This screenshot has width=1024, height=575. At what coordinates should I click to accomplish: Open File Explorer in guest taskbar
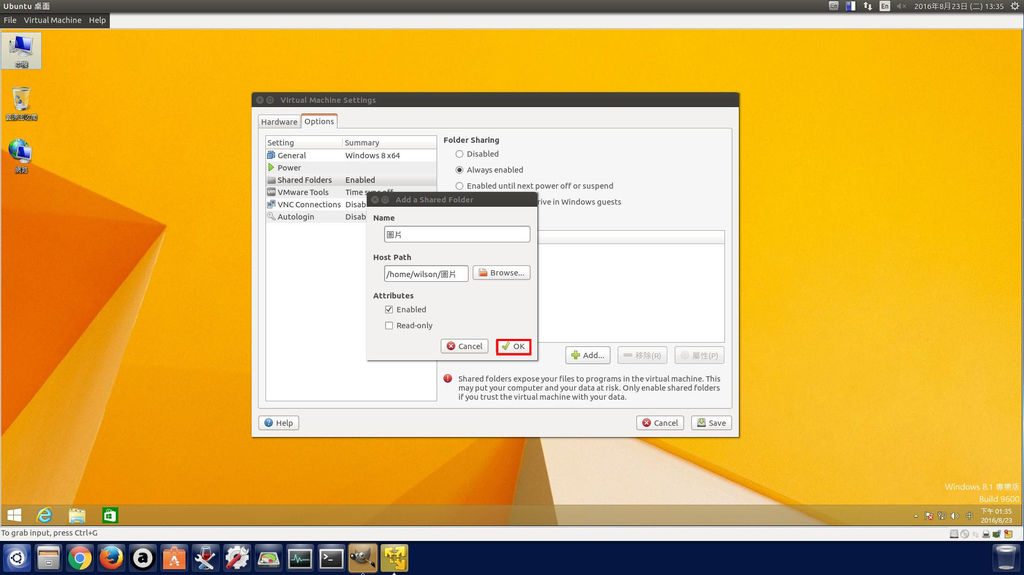point(77,515)
